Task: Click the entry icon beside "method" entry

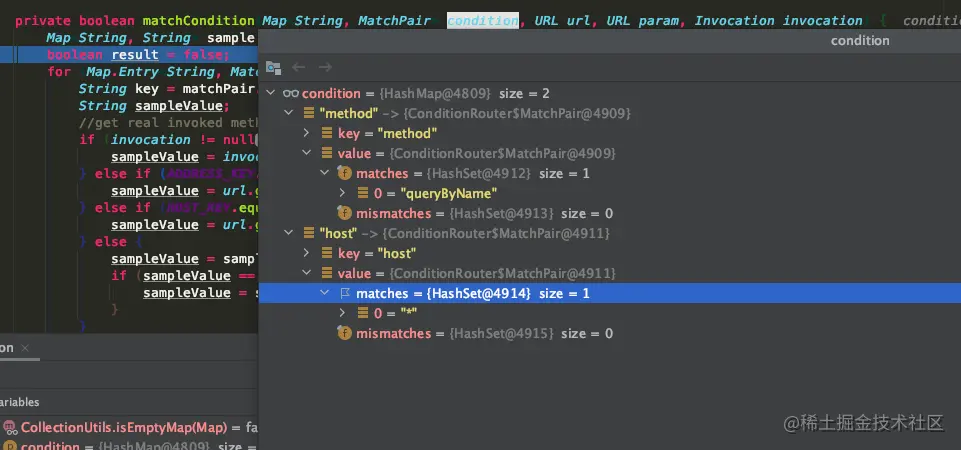Action: [x=309, y=113]
